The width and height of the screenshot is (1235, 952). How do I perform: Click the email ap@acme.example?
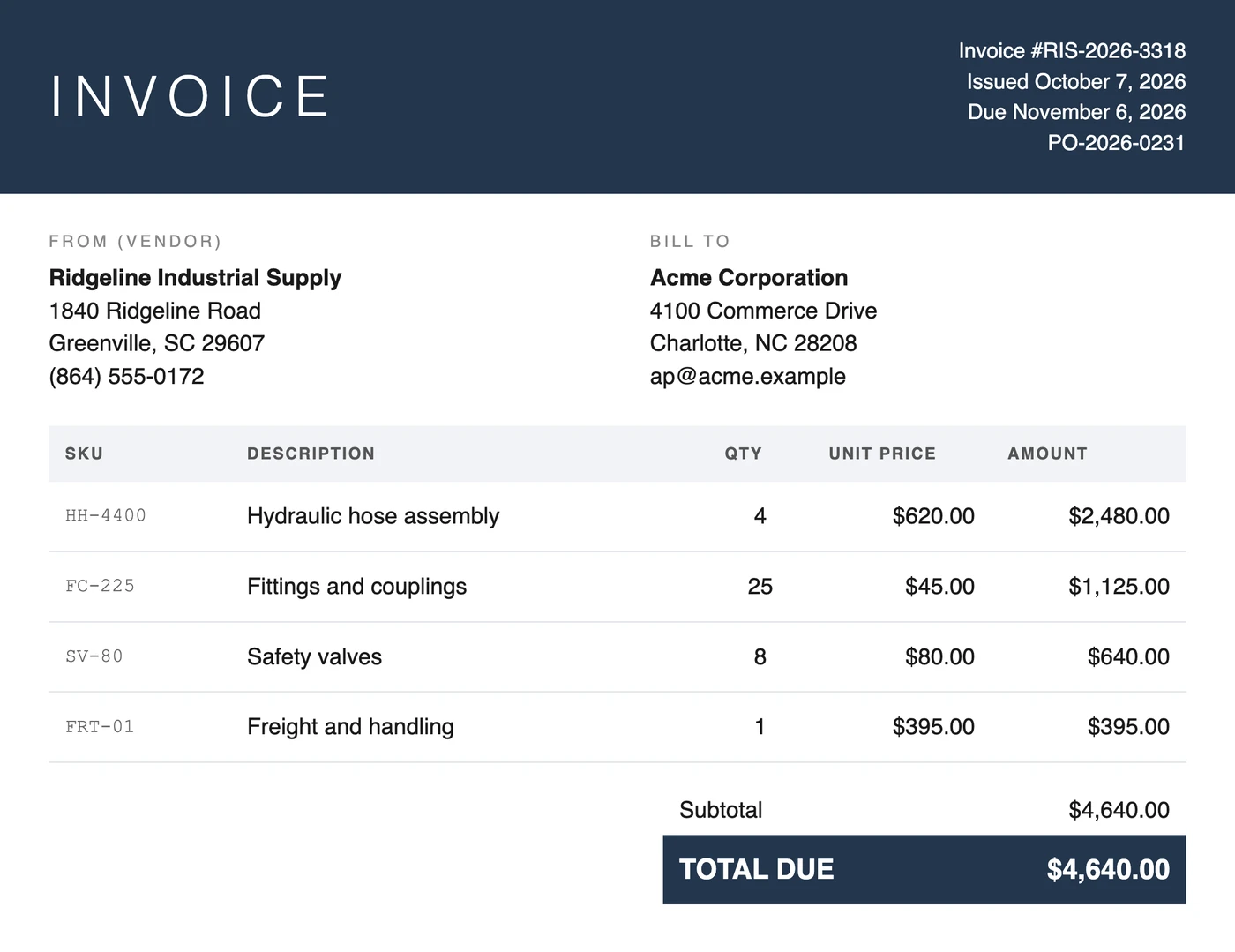[x=748, y=377]
